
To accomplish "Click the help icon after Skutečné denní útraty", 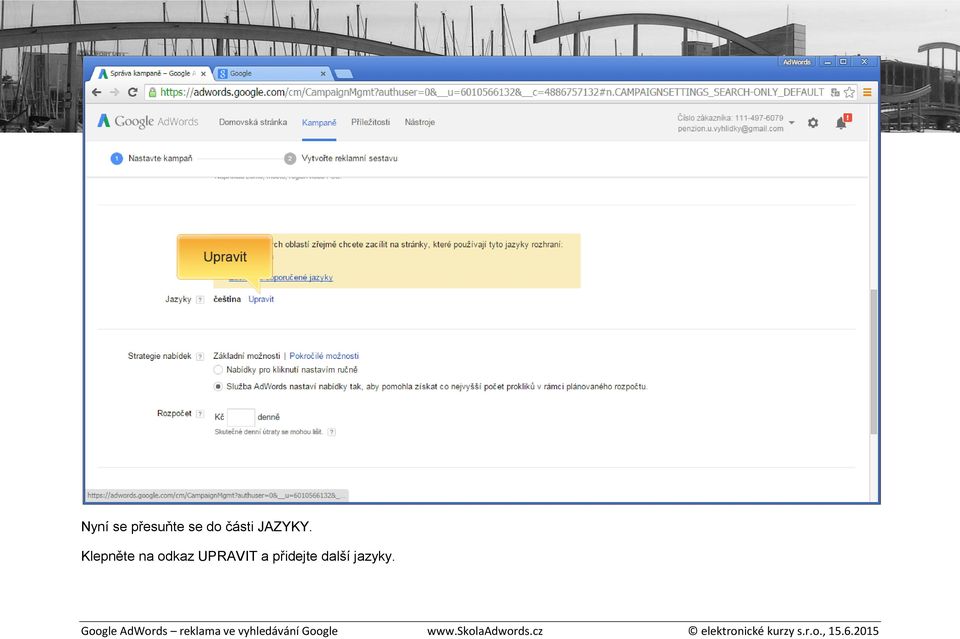I will pos(331,432).
